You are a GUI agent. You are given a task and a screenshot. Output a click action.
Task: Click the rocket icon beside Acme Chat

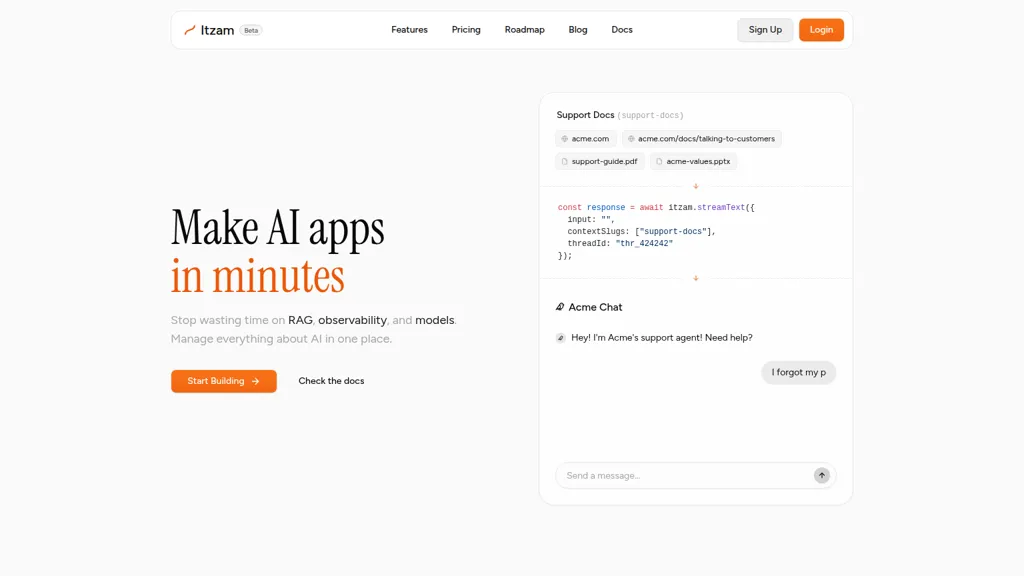560,307
